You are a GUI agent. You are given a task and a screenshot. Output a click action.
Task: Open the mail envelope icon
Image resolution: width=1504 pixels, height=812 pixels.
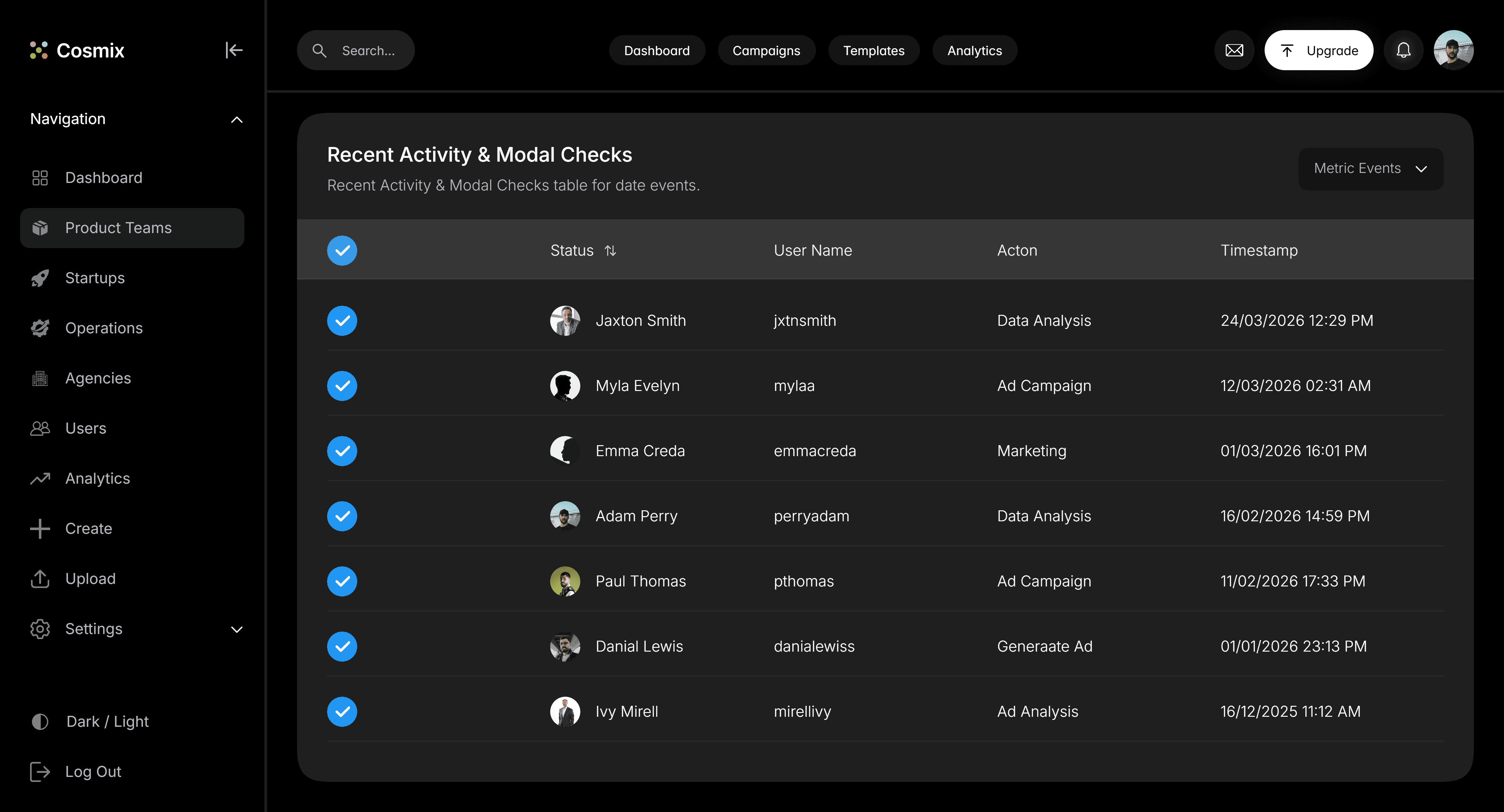point(1234,50)
